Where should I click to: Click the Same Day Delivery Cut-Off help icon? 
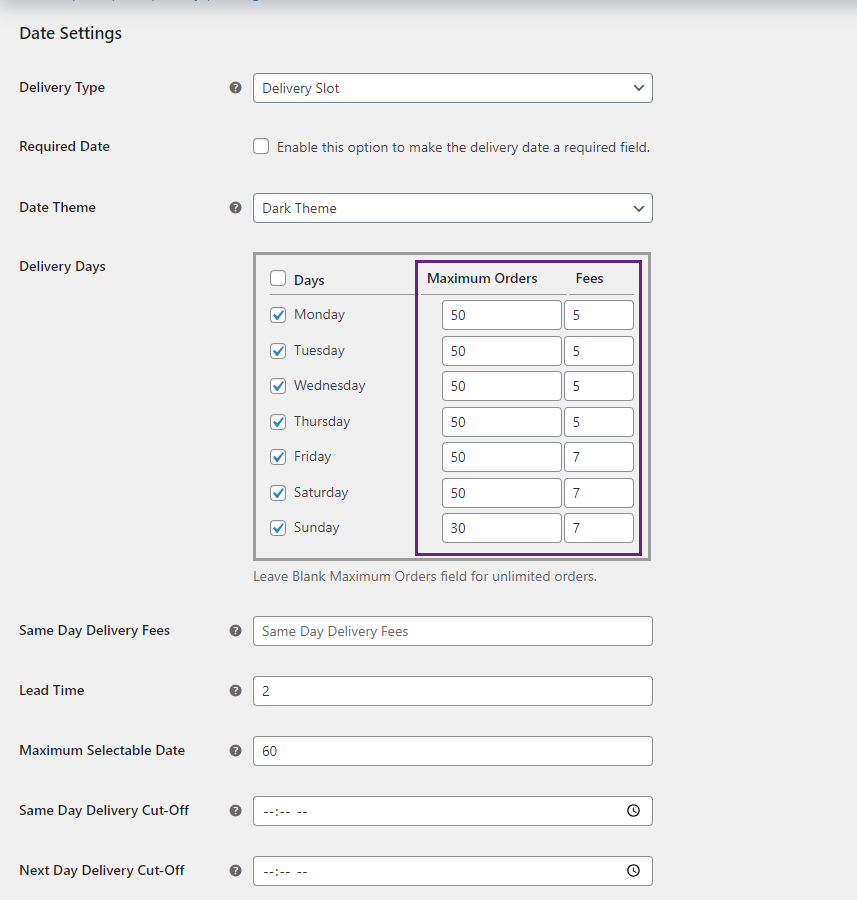tap(235, 810)
